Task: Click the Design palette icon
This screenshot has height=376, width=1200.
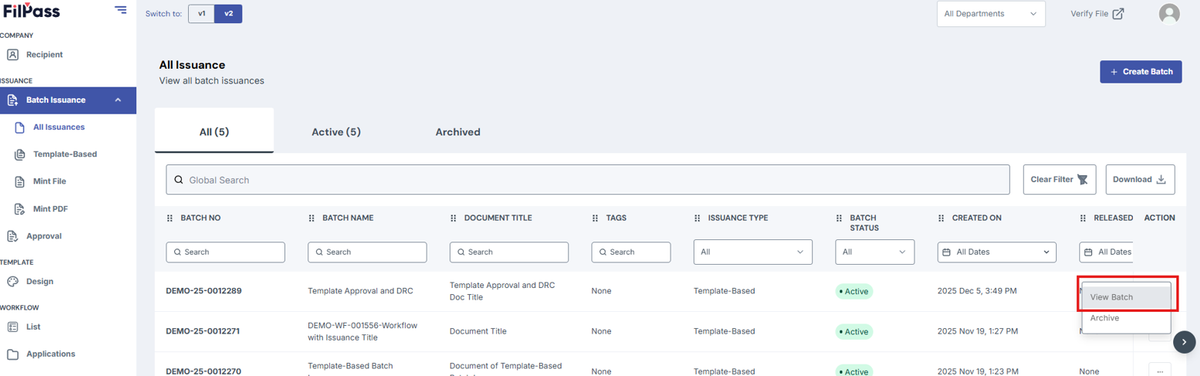Action: [x=13, y=282]
